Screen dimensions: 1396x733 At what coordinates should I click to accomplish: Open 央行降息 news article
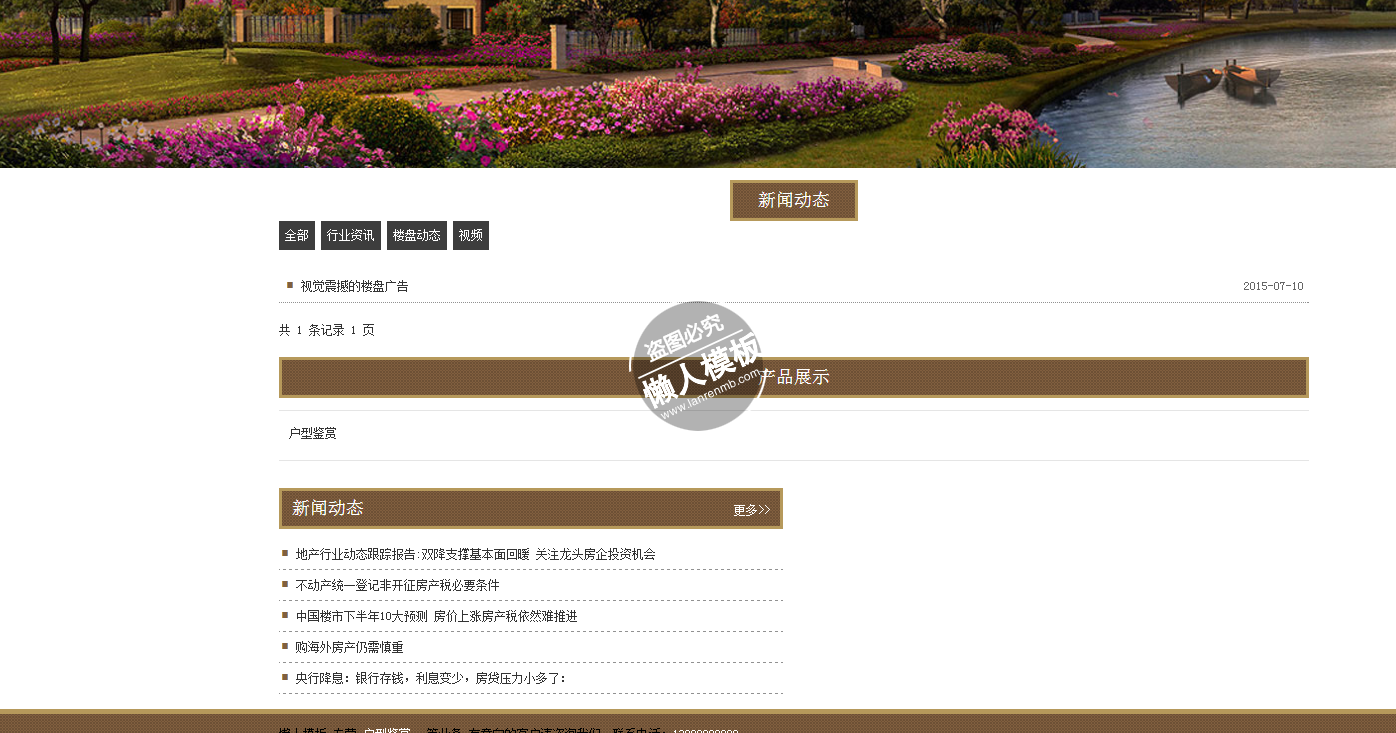point(430,678)
